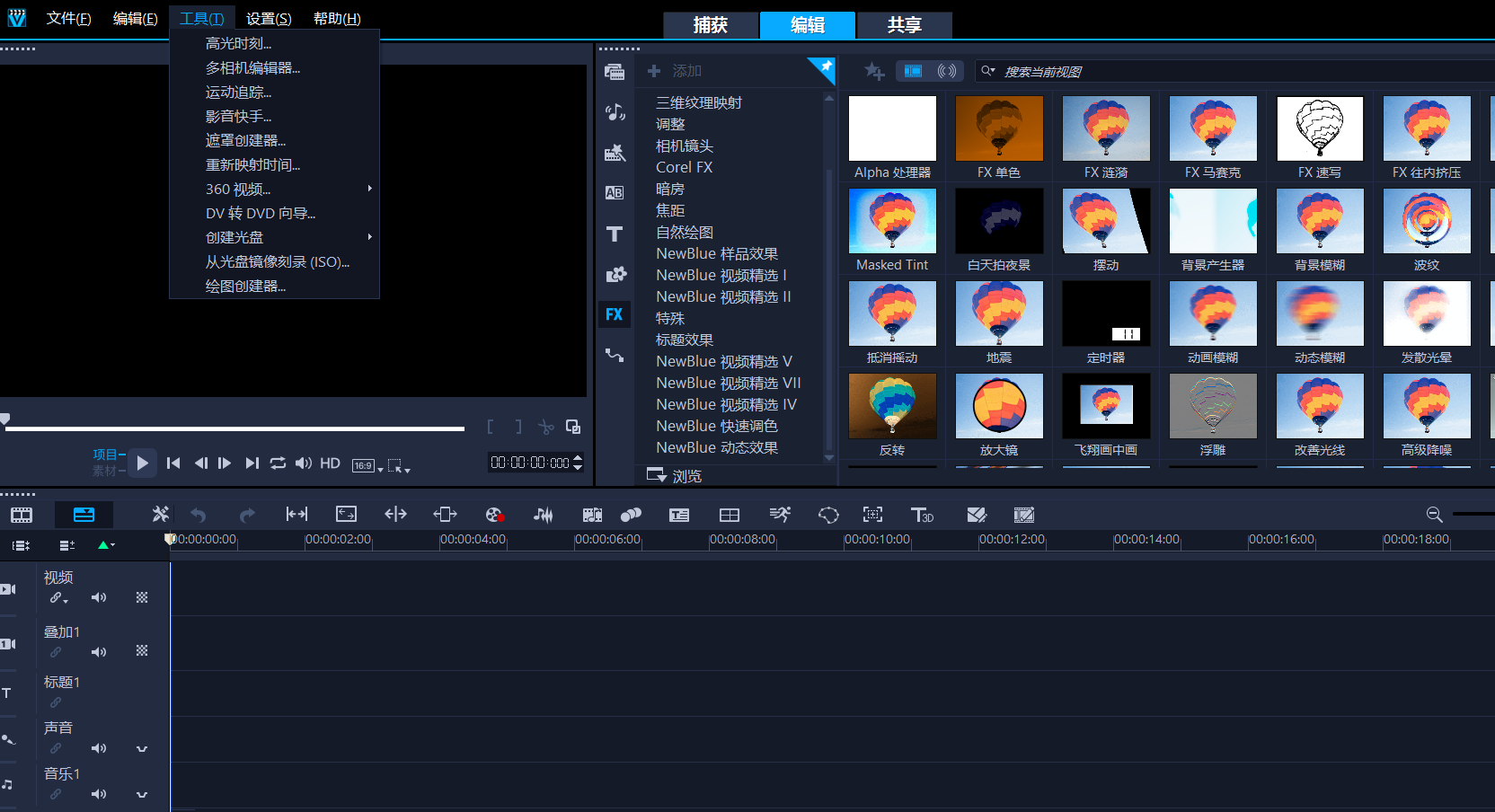Toggle the 叠加1 track speaker

point(99,652)
